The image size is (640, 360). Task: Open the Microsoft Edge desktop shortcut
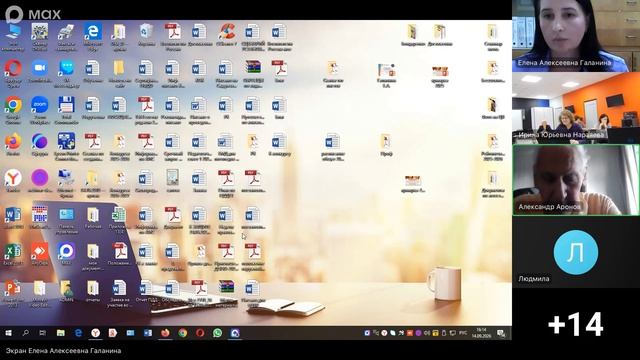pos(93,37)
